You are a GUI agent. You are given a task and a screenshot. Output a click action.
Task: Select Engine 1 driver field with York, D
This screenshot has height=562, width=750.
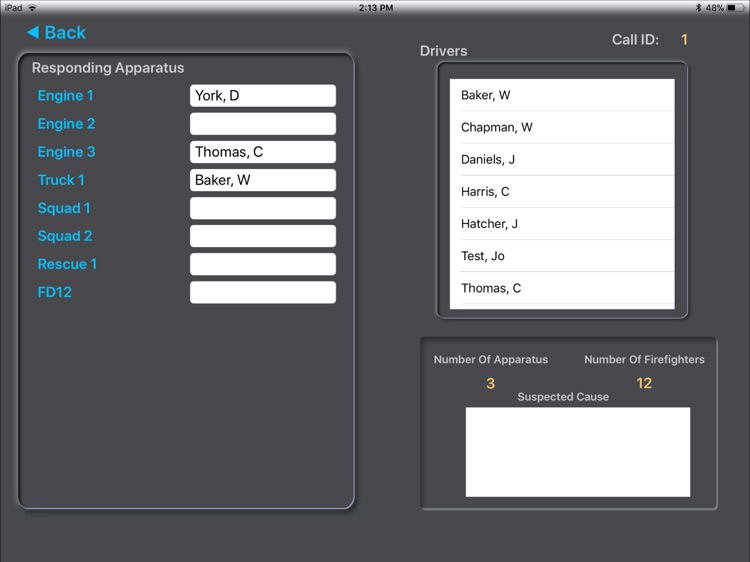(x=263, y=96)
